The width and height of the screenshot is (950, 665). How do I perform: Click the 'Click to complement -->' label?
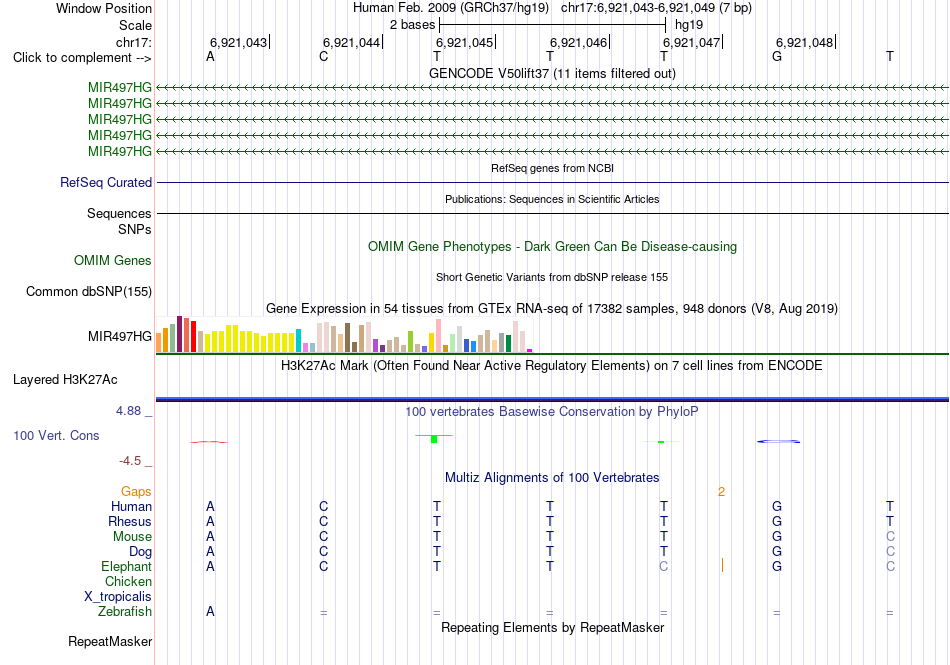click(82, 58)
